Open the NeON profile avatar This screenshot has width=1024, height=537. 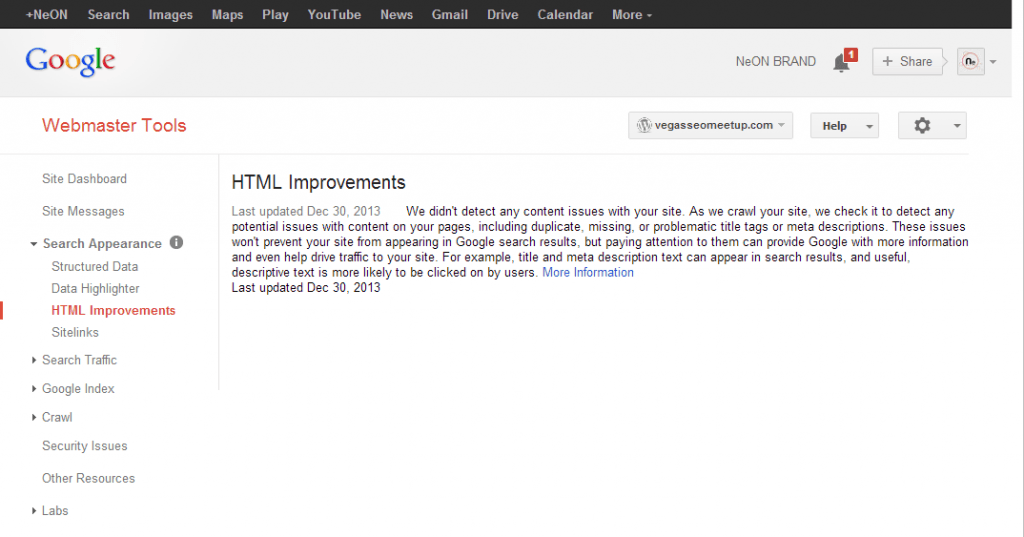[970, 61]
